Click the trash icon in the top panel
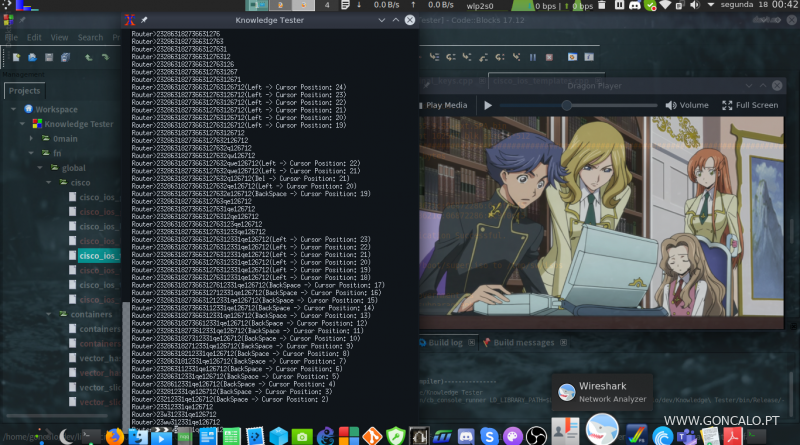 tap(602, 5)
